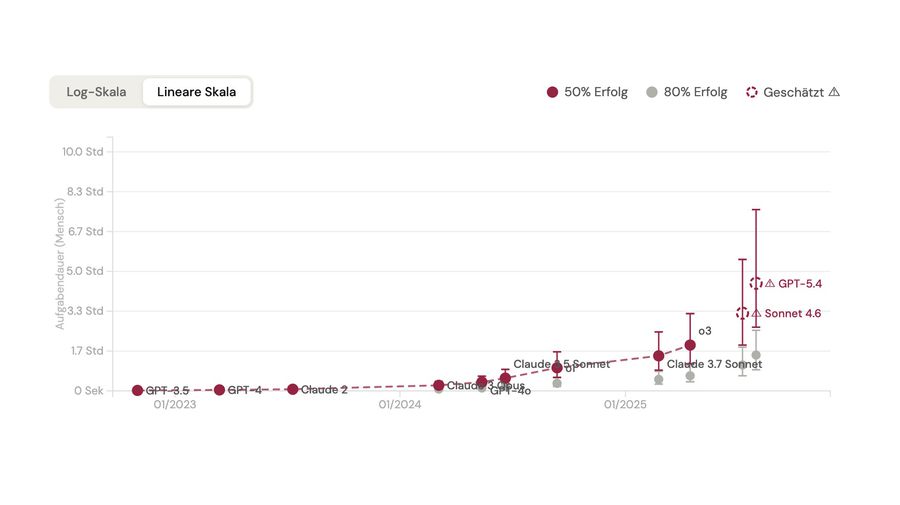The image size is (900, 505).
Task: Click the warning icon beside Geschätzt
Action: [834, 92]
